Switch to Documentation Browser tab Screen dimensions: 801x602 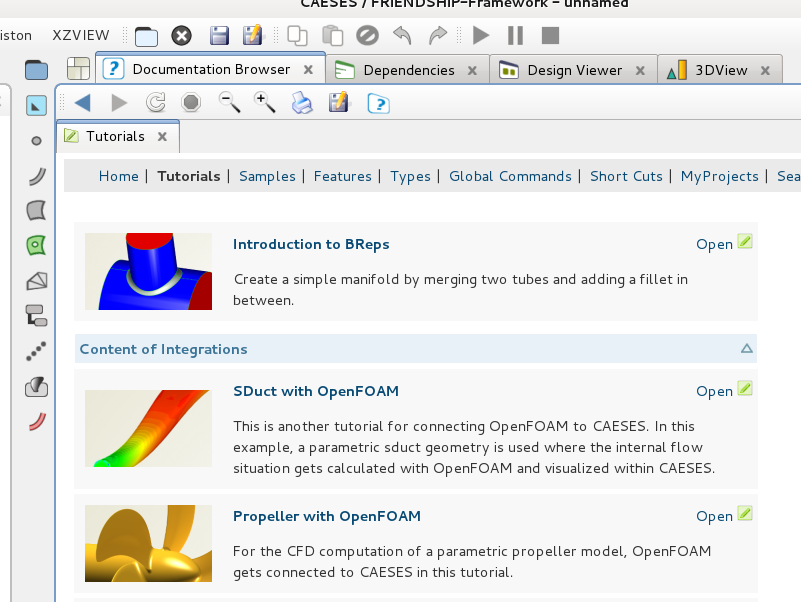click(x=211, y=70)
